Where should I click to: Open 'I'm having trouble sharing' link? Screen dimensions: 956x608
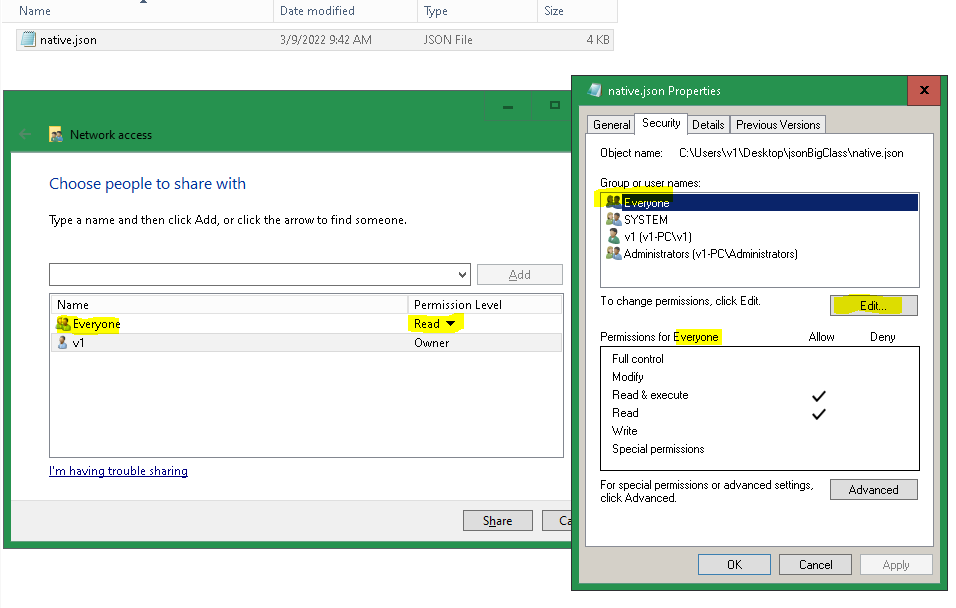tap(118, 470)
